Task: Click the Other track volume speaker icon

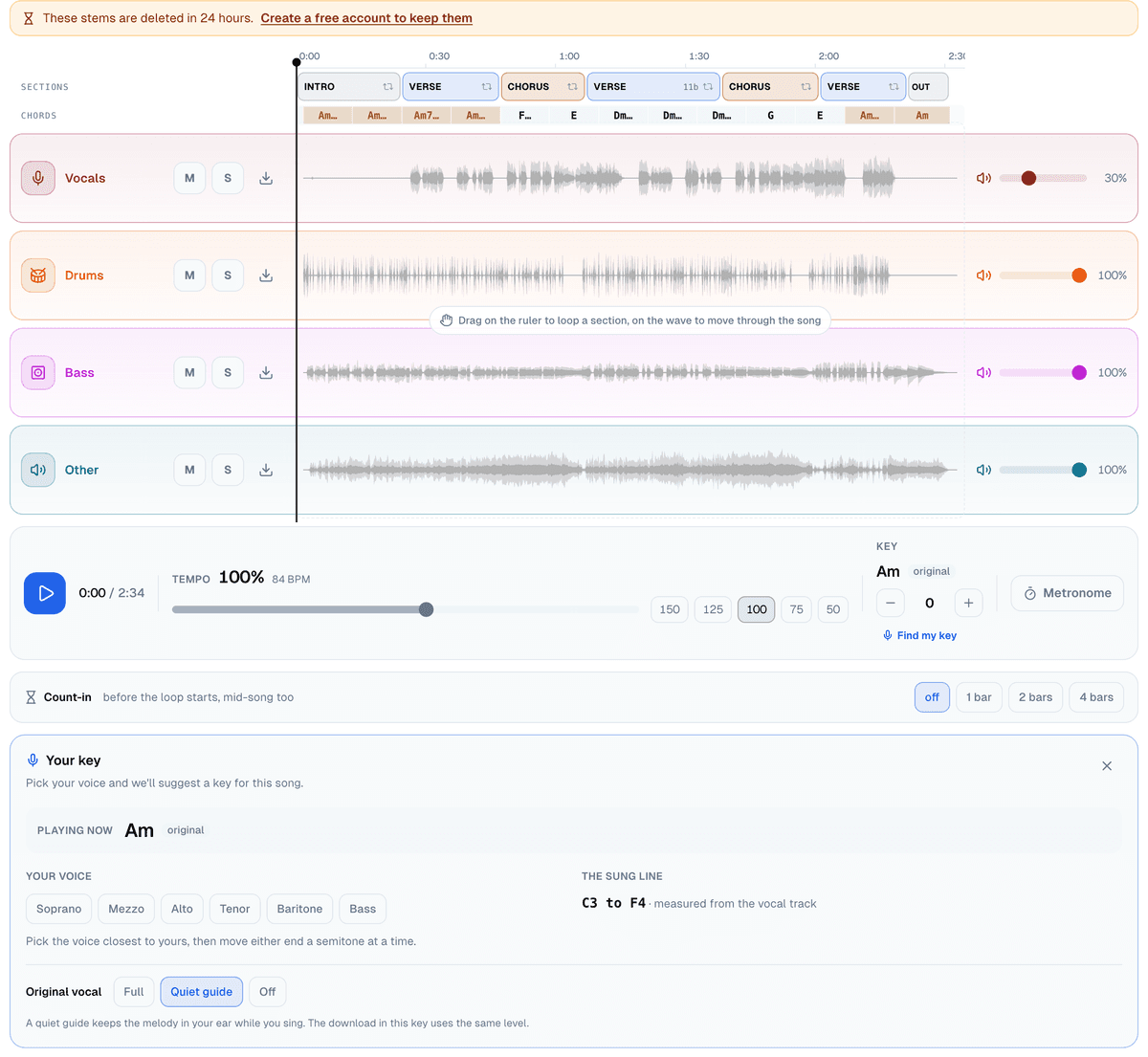Action: pos(983,470)
